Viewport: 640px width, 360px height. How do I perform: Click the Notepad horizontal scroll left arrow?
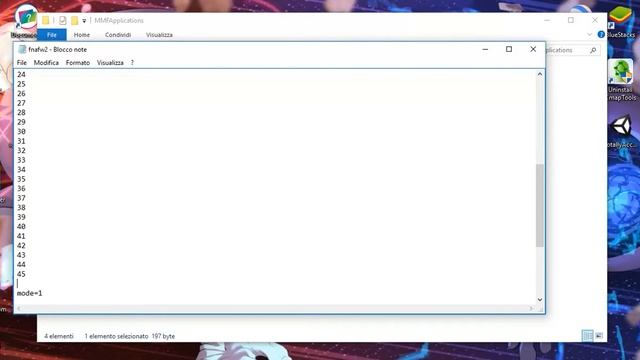[x=19, y=309]
